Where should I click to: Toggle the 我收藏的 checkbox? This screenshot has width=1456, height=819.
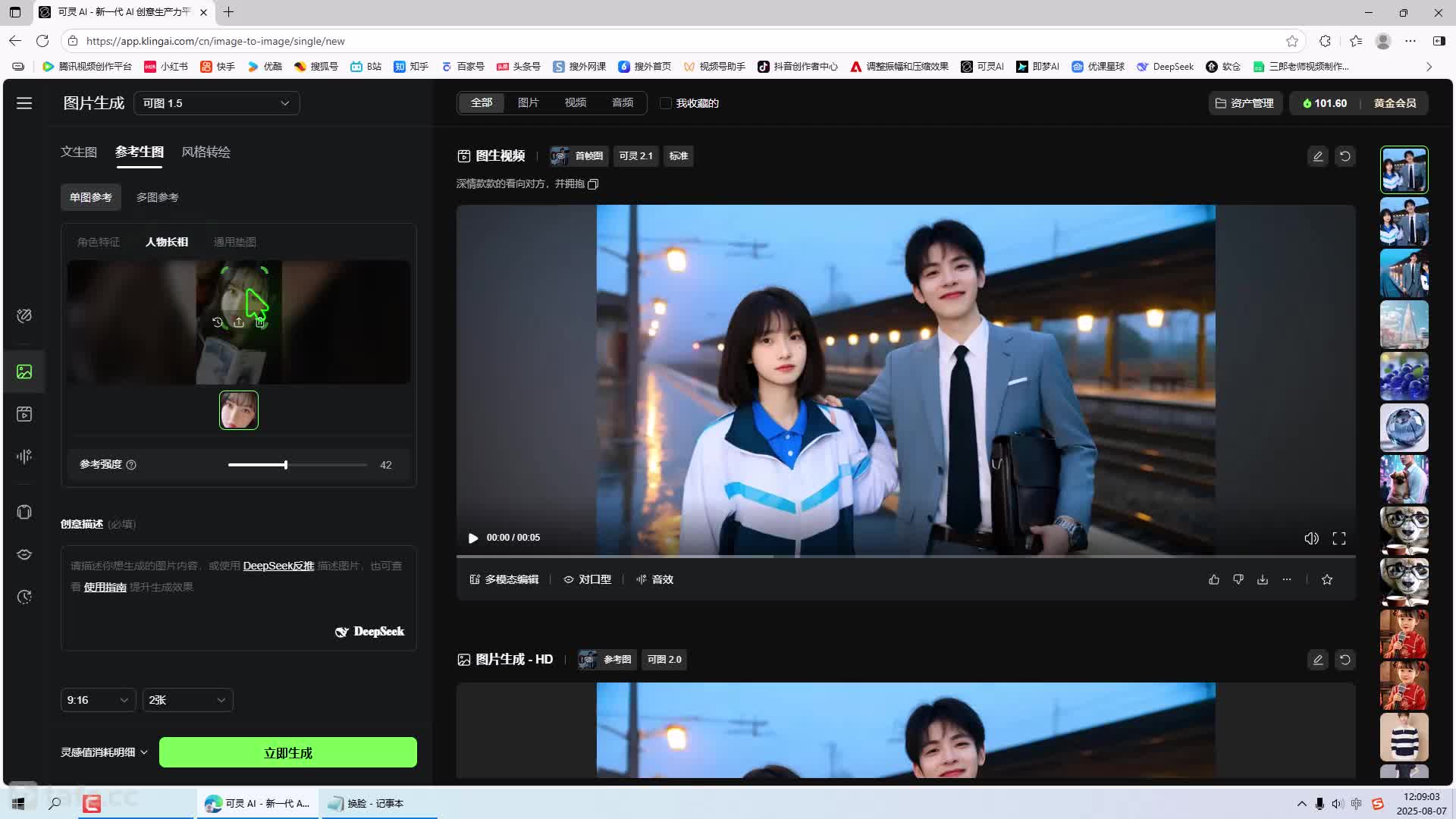tap(666, 103)
